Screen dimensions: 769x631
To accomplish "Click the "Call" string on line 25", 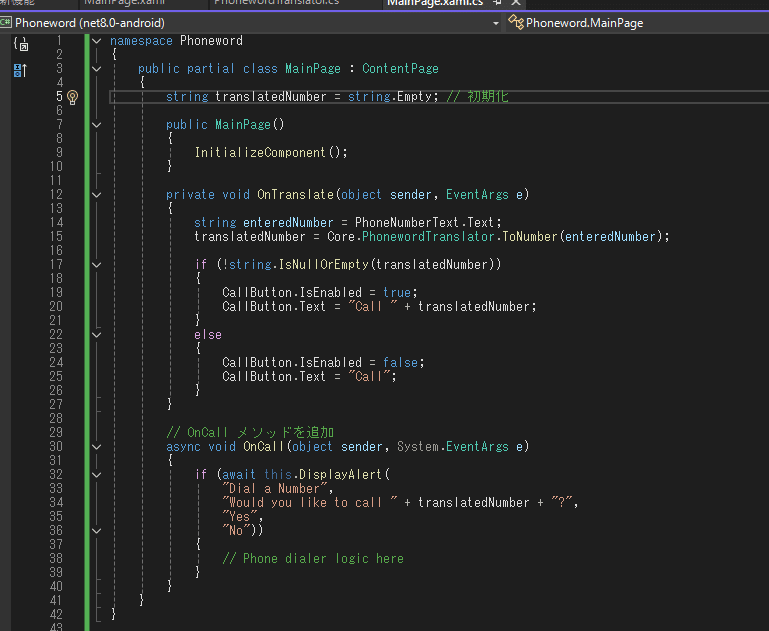I will click(369, 377).
